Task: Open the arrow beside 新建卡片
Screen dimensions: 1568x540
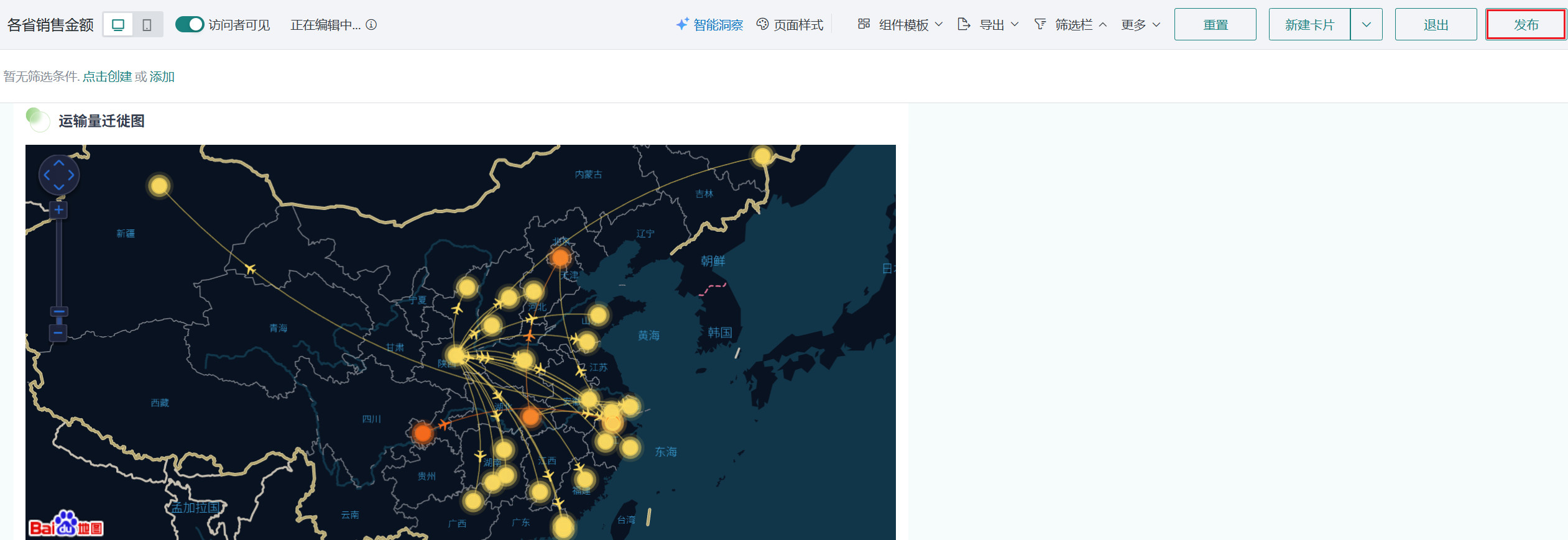Action: (1366, 25)
